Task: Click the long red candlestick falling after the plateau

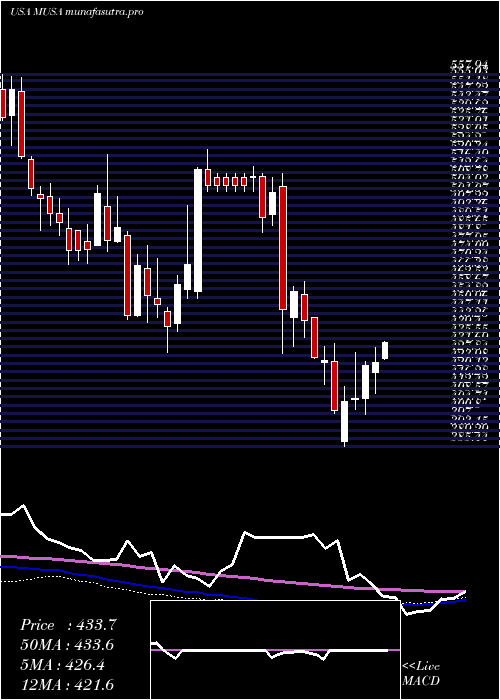Action: point(283,248)
